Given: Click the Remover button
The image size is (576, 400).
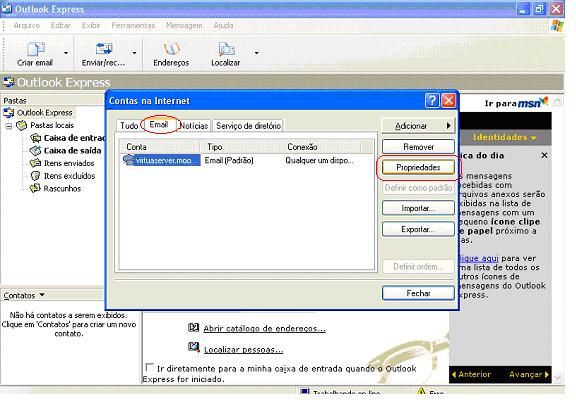Looking at the screenshot, I should click(x=418, y=147).
